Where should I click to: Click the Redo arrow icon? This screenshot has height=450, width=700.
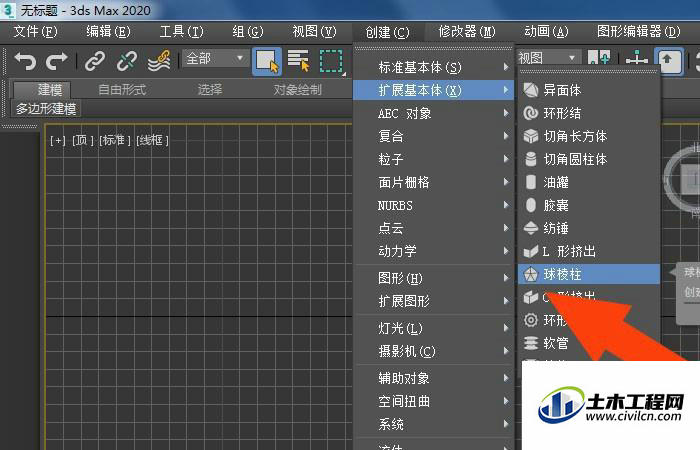point(57,61)
